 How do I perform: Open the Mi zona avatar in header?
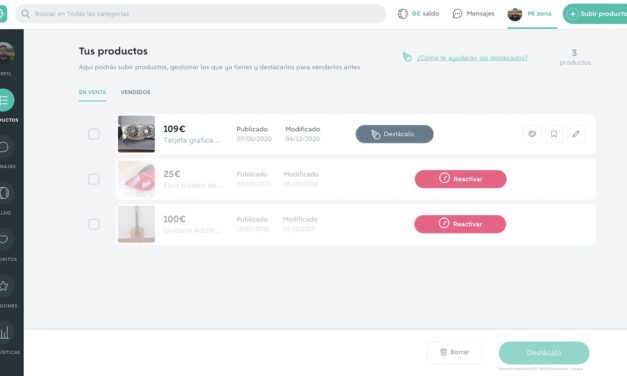(515, 14)
